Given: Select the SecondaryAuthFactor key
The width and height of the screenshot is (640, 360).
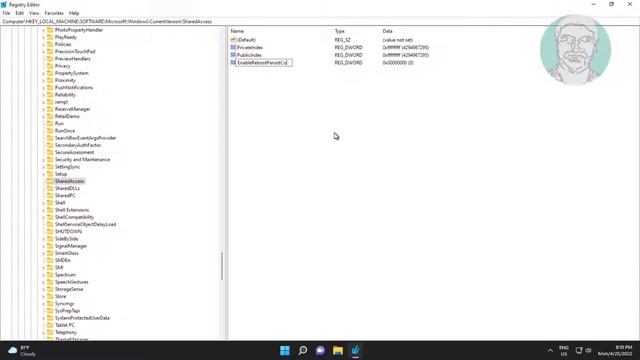Looking at the screenshot, I should [x=78, y=145].
